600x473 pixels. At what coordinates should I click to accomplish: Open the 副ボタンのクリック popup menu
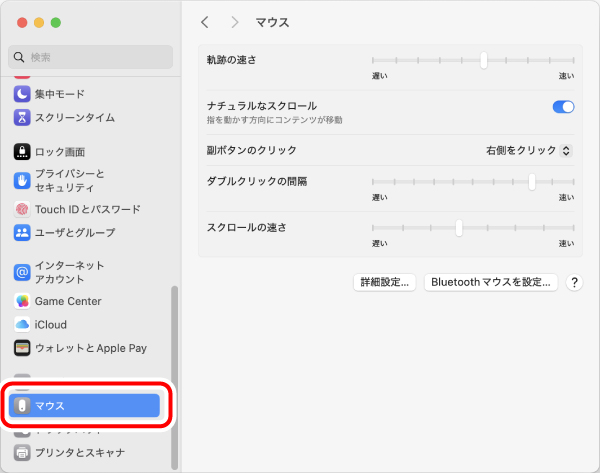coord(528,150)
